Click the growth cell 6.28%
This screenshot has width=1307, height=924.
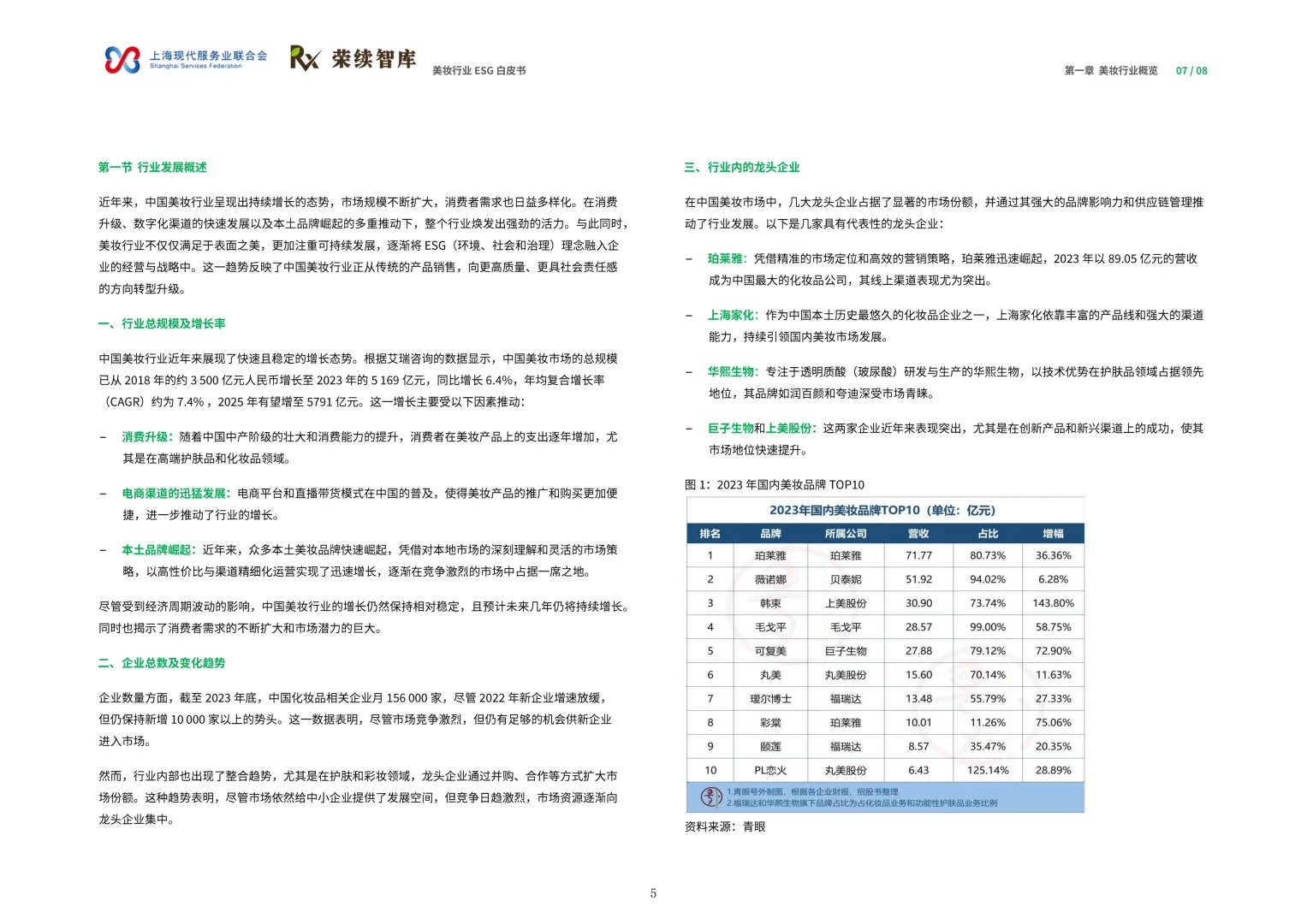[1053, 580]
